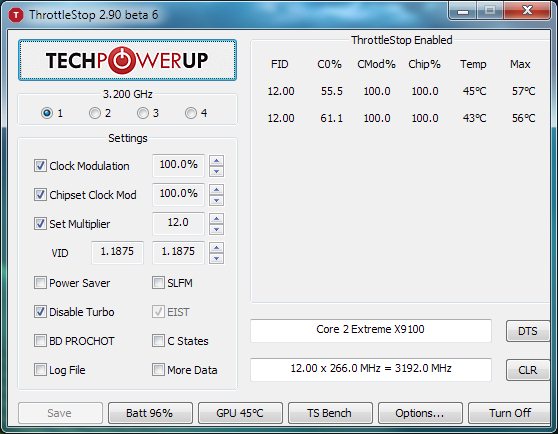Increase the VID voltage up arrow

(216, 247)
